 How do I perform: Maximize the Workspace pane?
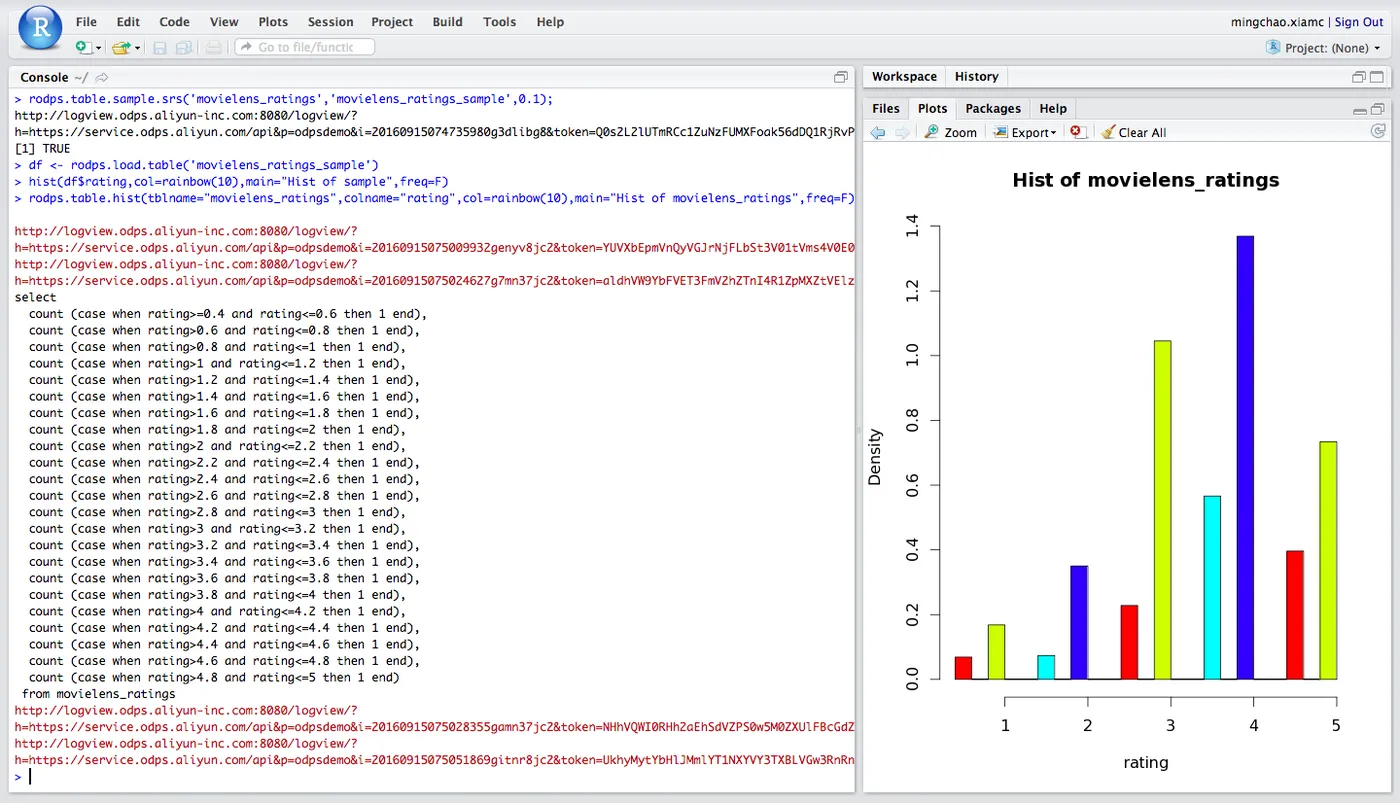pyautogui.click(x=1378, y=77)
